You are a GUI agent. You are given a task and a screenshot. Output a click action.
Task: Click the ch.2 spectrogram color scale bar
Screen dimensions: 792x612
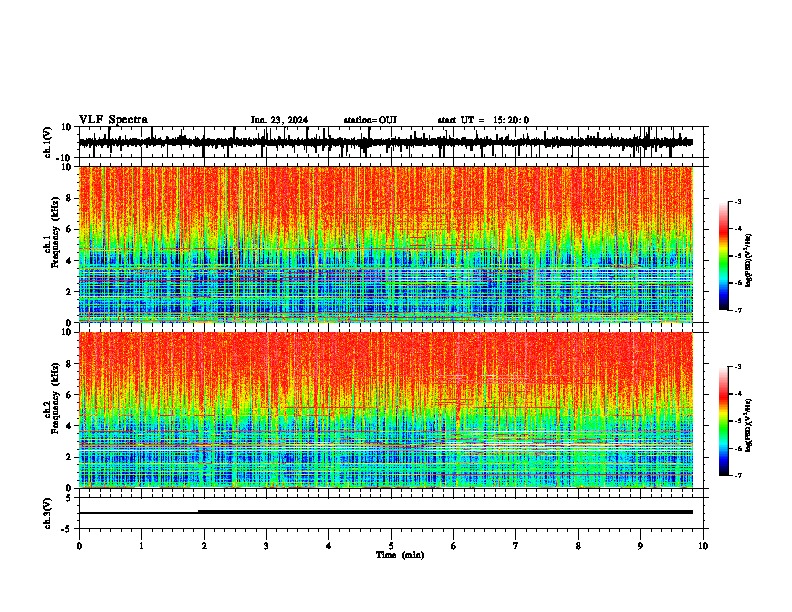pyautogui.click(x=724, y=421)
